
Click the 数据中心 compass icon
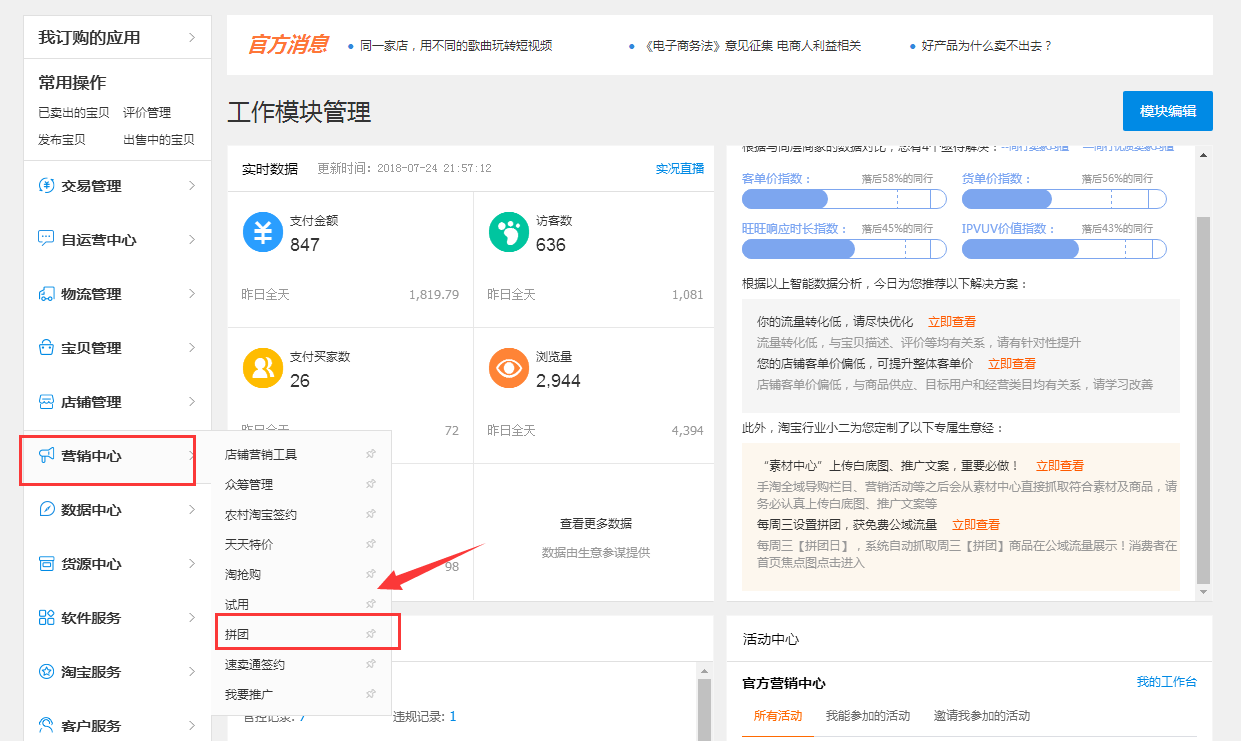pos(46,510)
